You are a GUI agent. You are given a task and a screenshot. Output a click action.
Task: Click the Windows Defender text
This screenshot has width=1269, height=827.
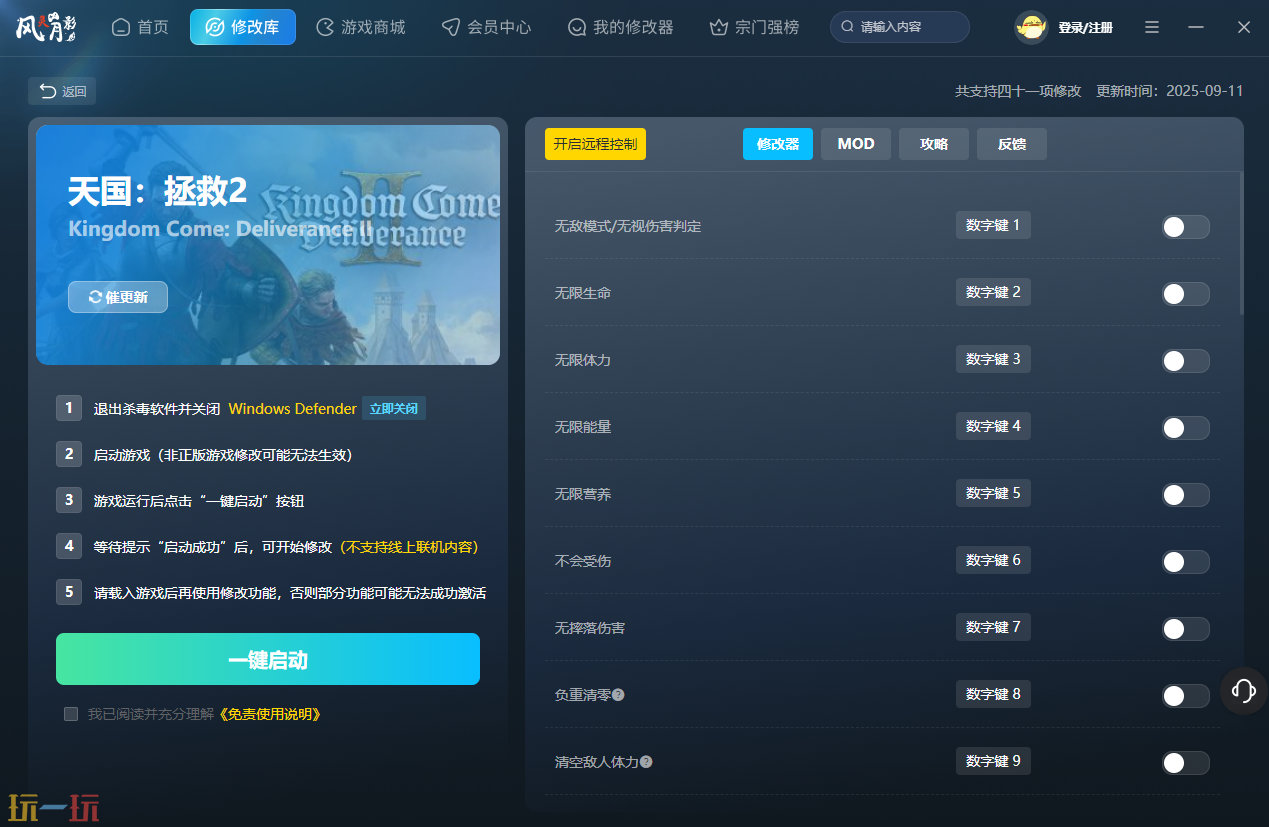(292, 408)
